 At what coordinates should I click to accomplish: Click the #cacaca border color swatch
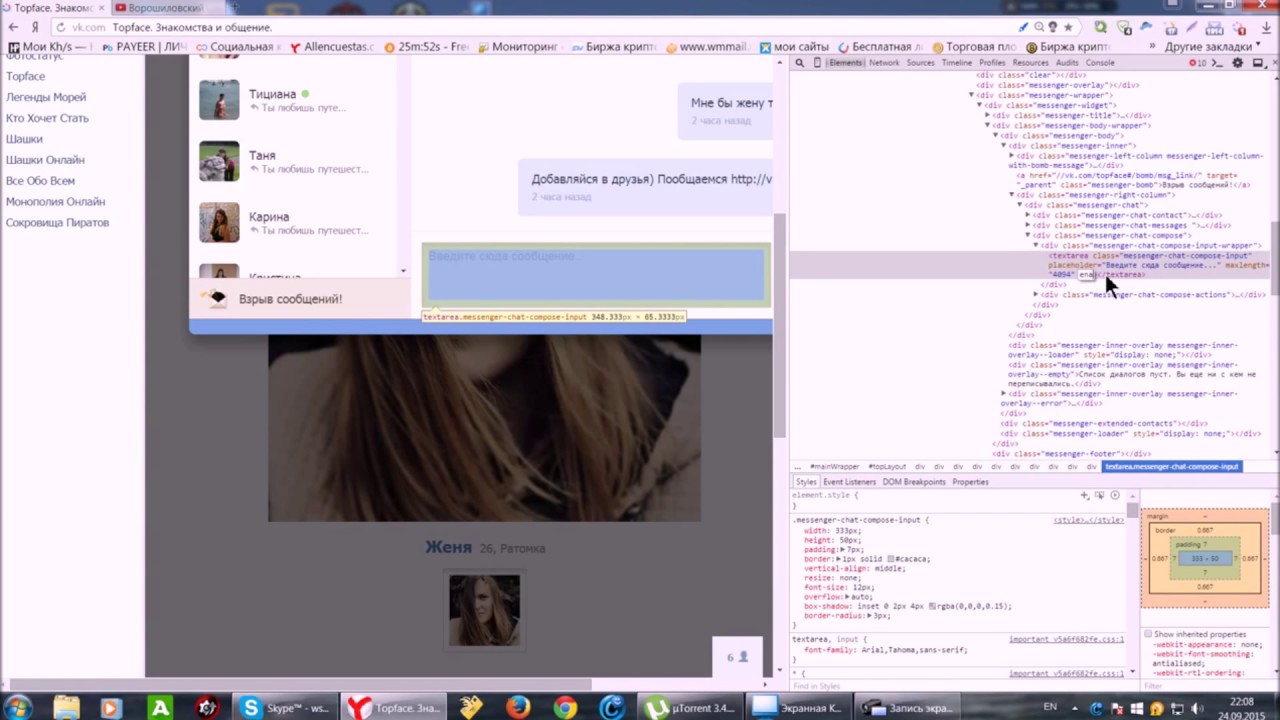click(x=891, y=559)
